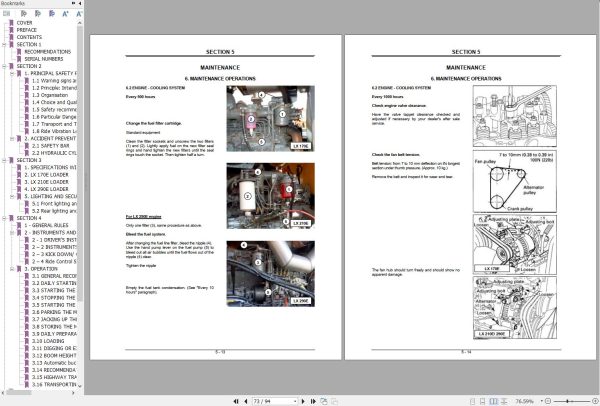Screen dimensions: 600x406
Task: Select the '2. LX 170E LOADER' bookmark
Action: [x=47, y=175]
